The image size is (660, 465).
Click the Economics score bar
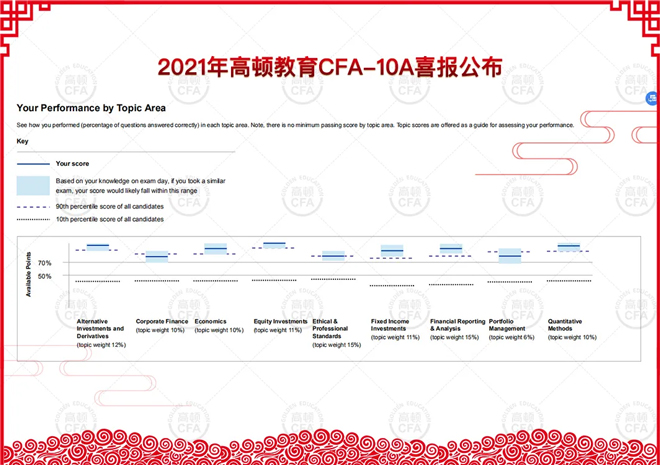pos(216,249)
